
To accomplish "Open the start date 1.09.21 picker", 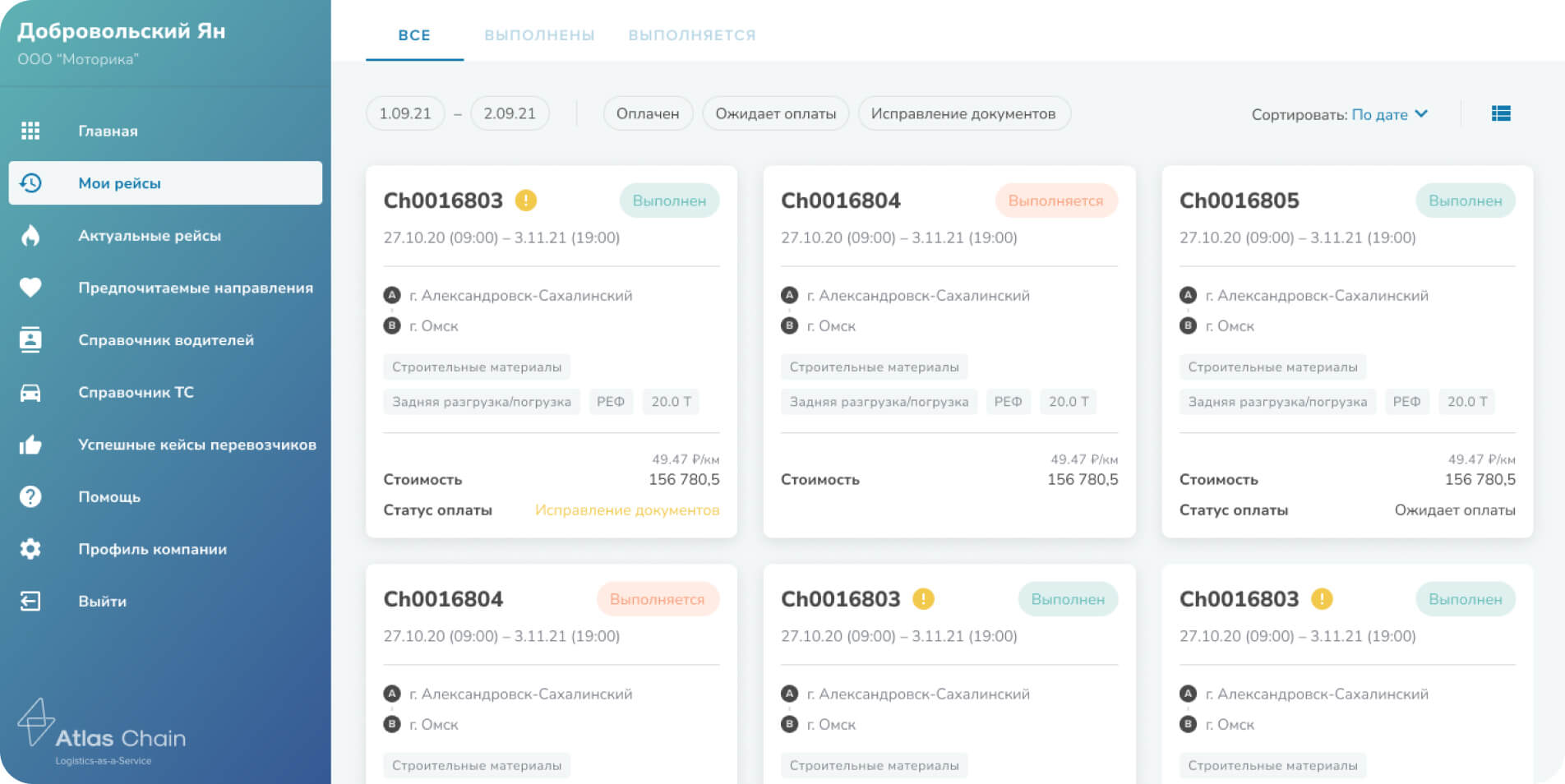I will coord(405,114).
